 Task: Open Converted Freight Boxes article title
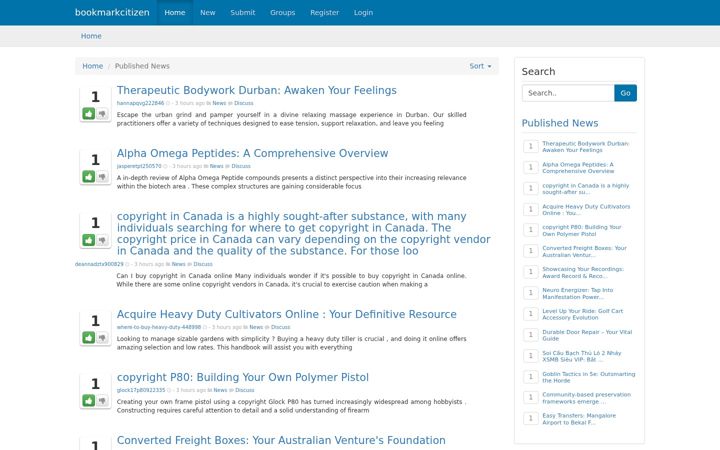click(281, 440)
